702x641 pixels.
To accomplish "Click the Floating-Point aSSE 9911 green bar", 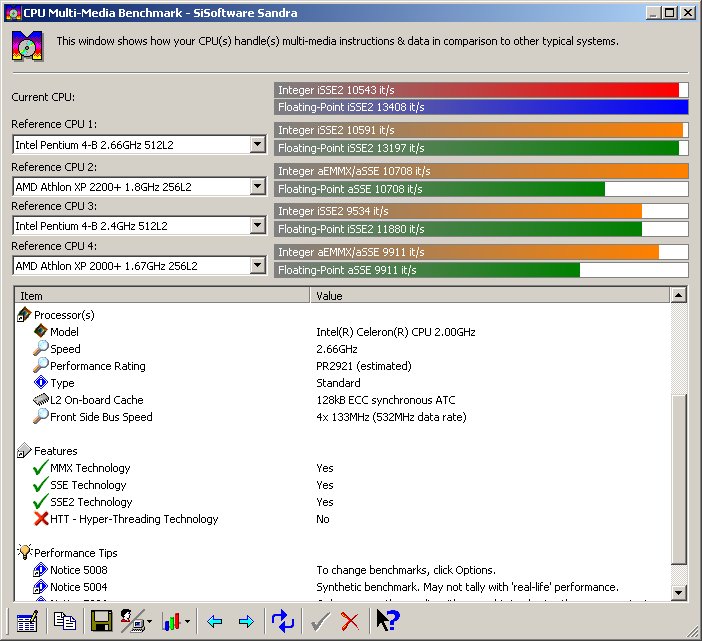I will 481,270.
